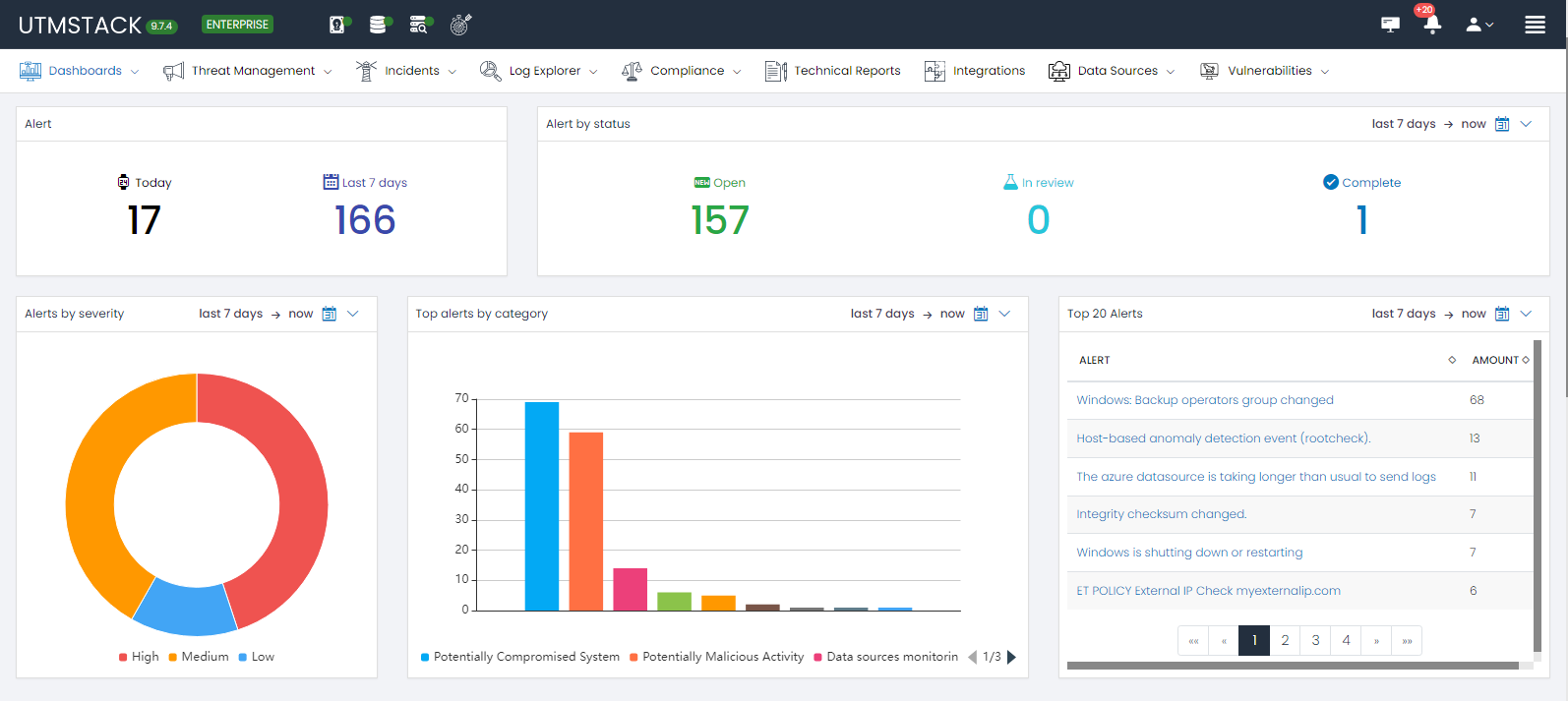
Task: Click the Dashboards chart icon
Action: click(30, 71)
